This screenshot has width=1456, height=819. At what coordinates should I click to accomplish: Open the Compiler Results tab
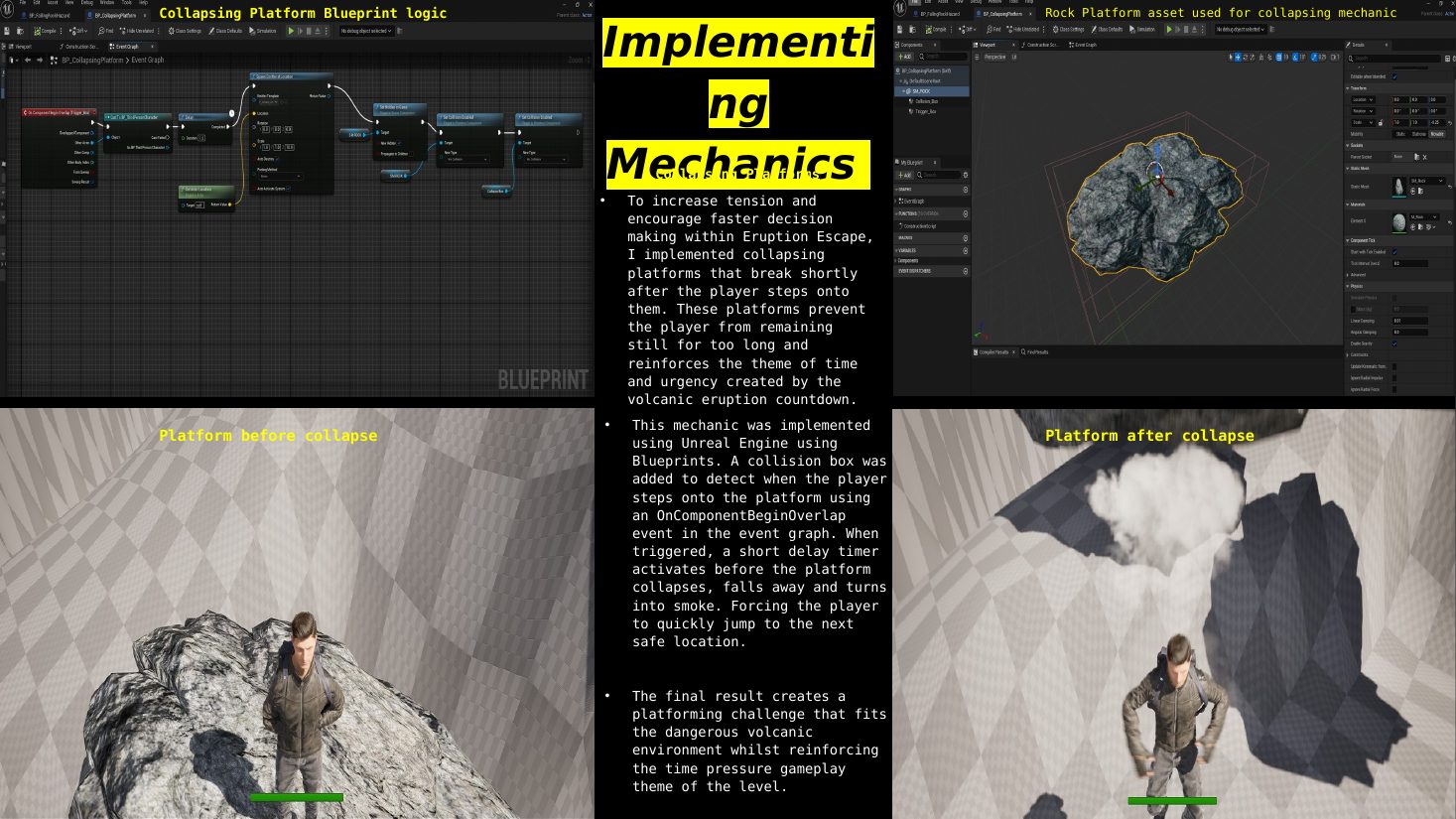pyautogui.click(x=993, y=351)
